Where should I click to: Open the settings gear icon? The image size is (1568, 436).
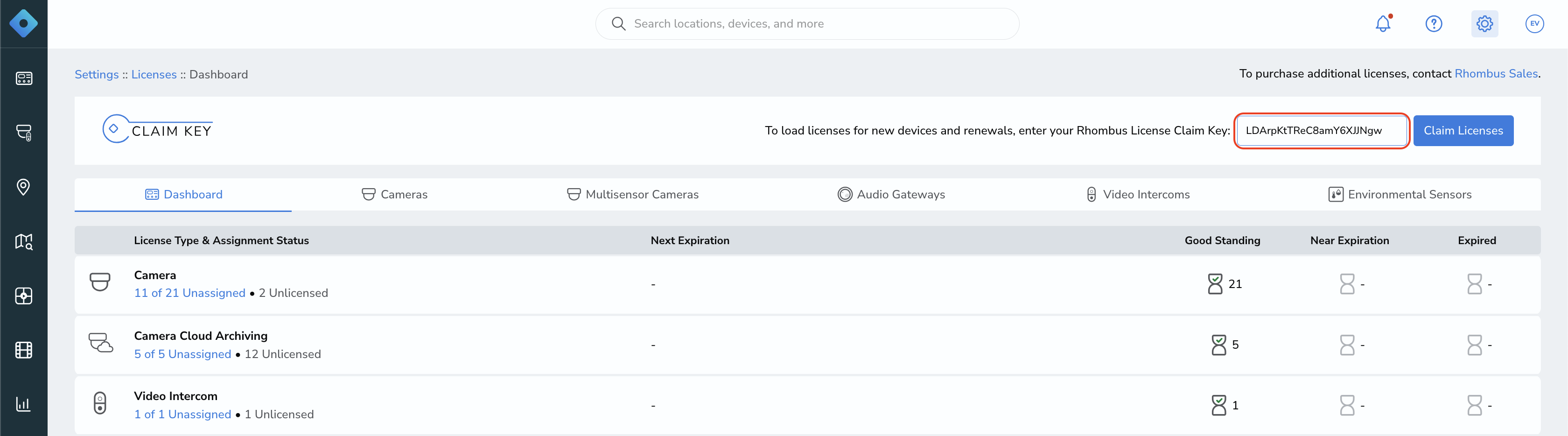pos(1484,24)
